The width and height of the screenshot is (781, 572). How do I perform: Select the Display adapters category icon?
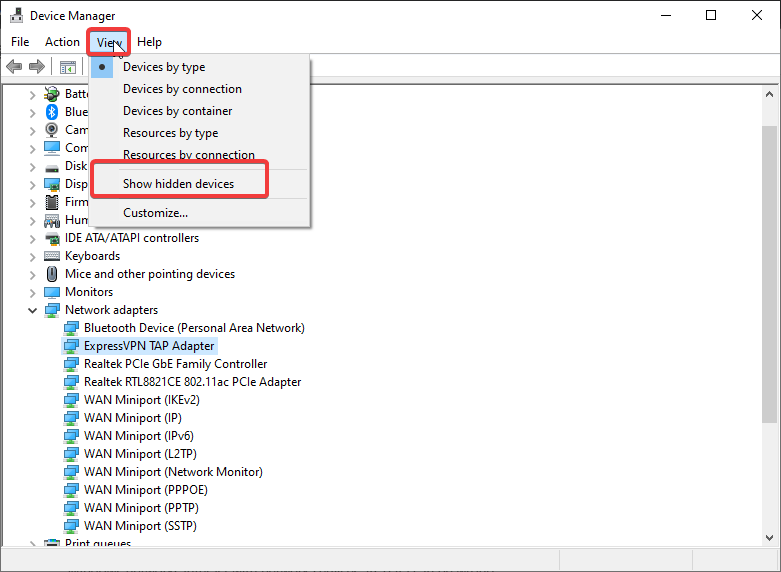(52, 184)
